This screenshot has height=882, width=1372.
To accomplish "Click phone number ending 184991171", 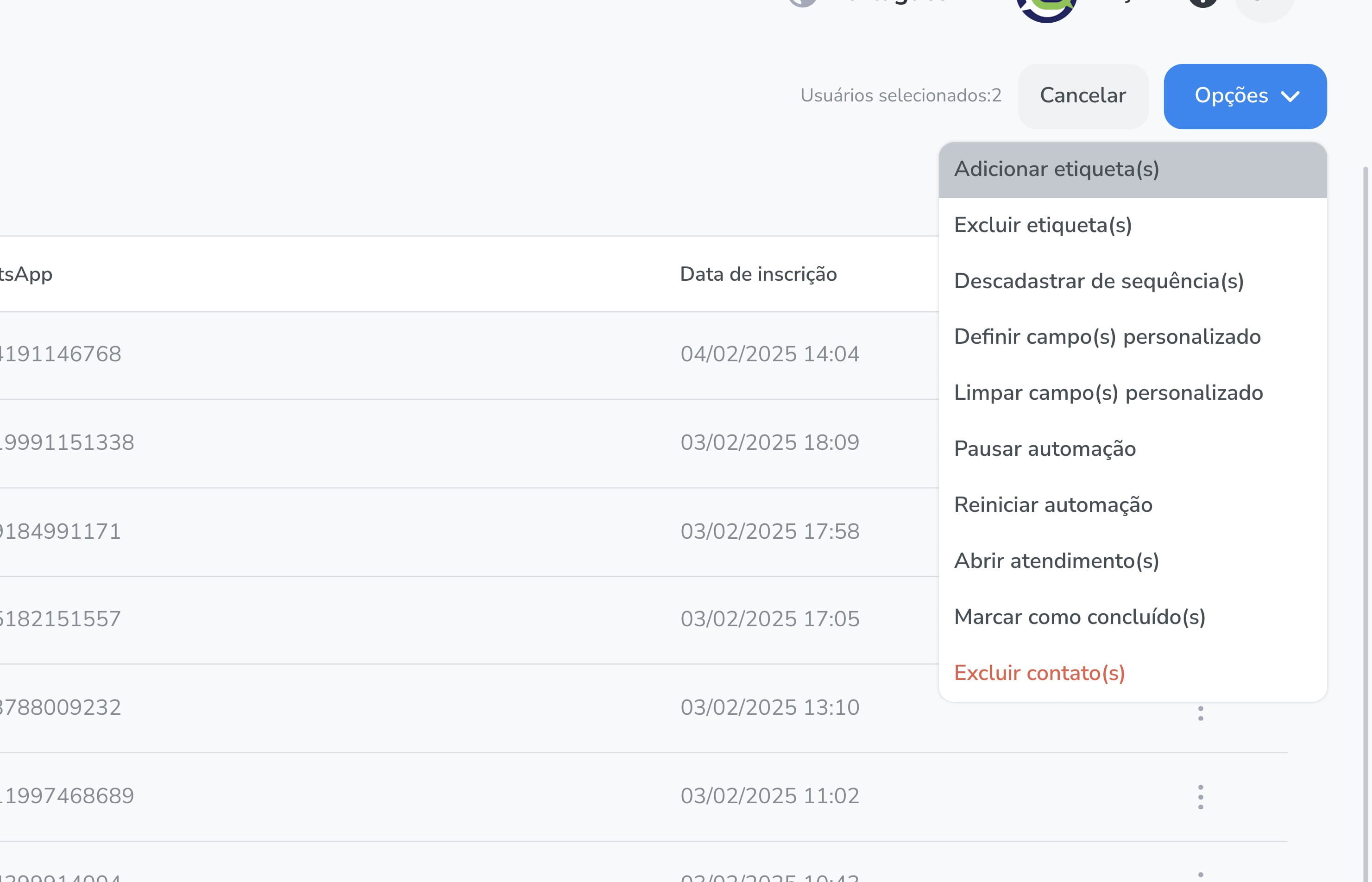I will (60, 531).
